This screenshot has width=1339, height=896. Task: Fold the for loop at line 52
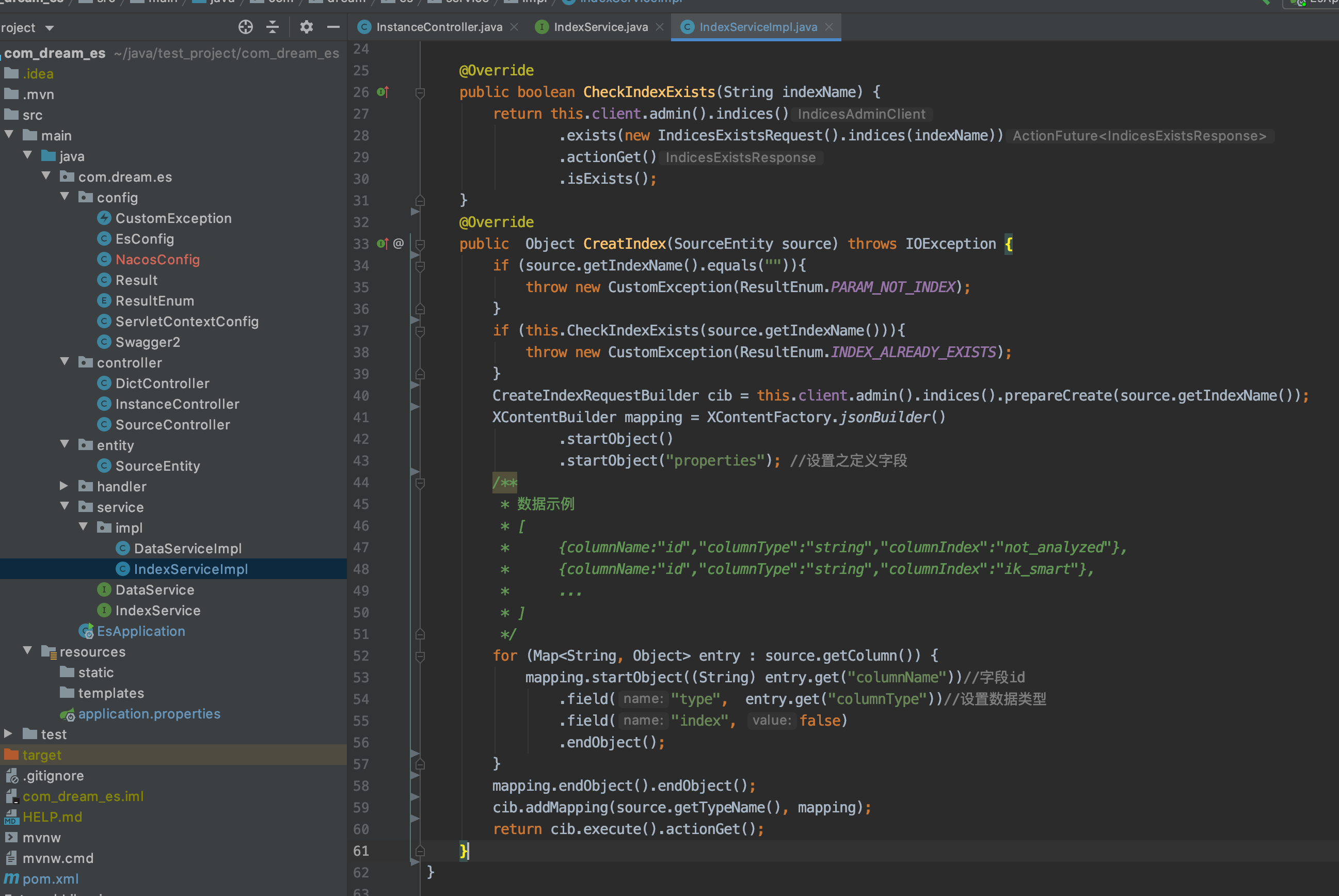click(420, 656)
